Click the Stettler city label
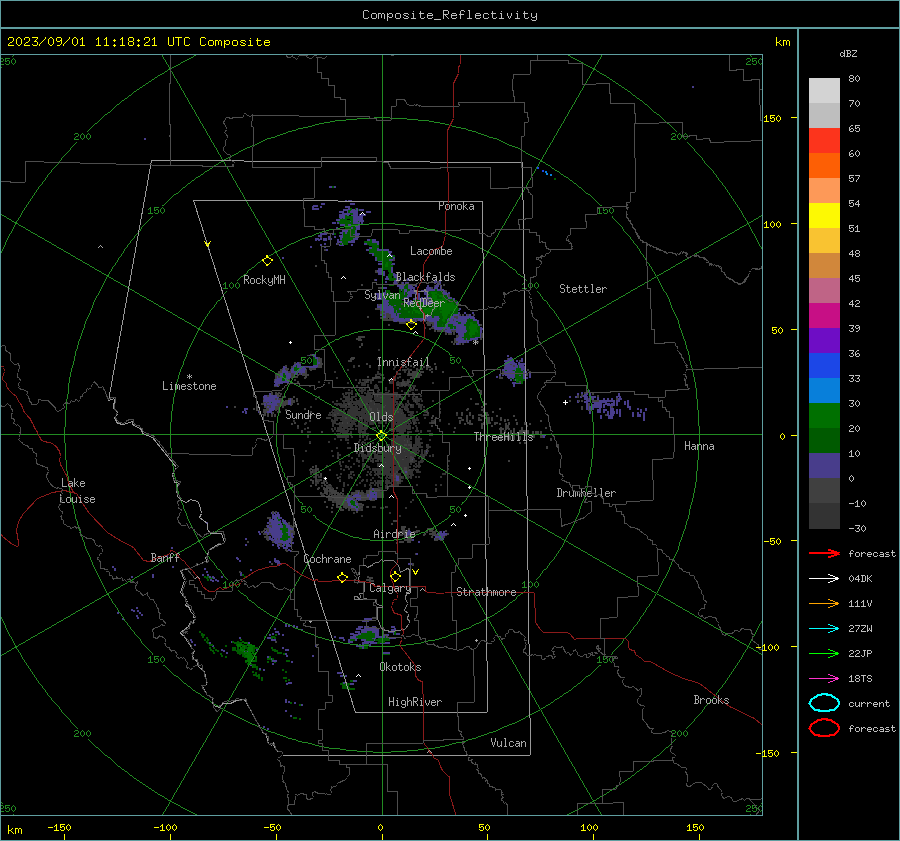Image resolution: width=900 pixels, height=841 pixels. 583,289
